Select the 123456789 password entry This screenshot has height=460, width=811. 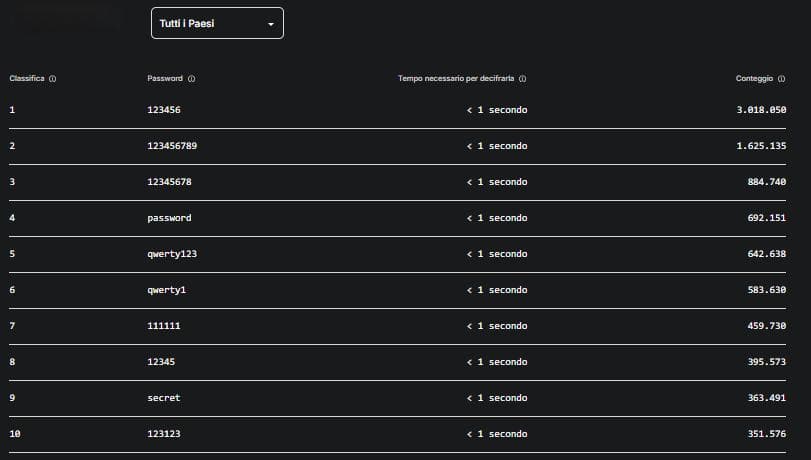pyautogui.click(x=172, y=146)
